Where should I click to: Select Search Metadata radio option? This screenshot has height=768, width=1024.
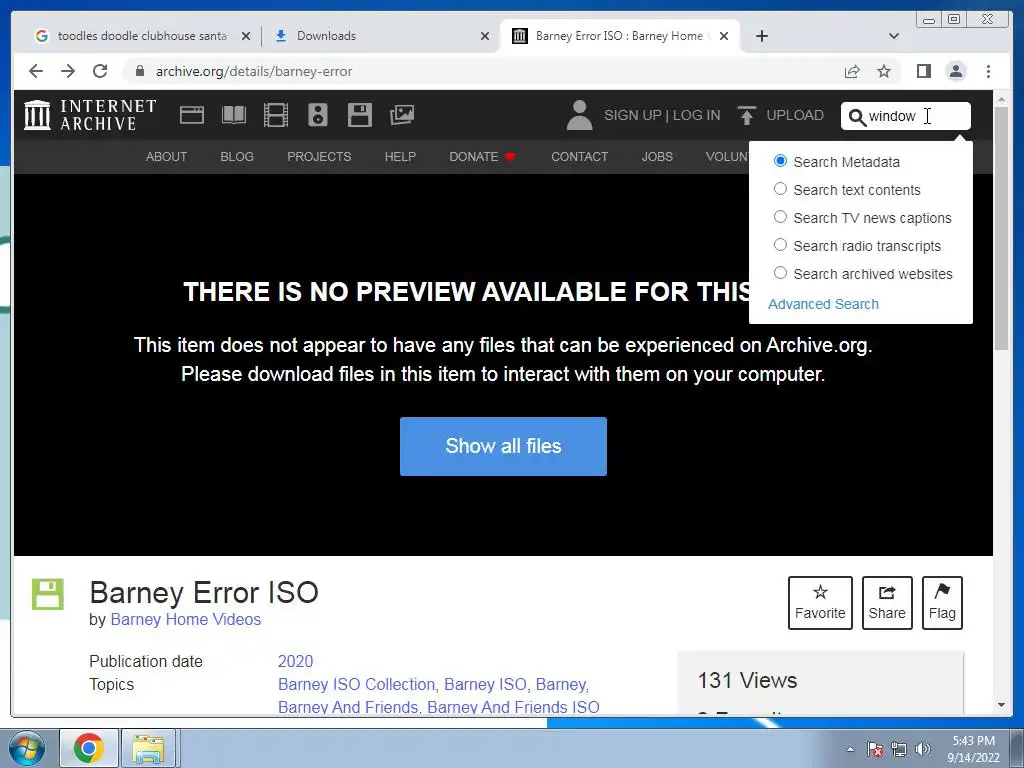(780, 161)
